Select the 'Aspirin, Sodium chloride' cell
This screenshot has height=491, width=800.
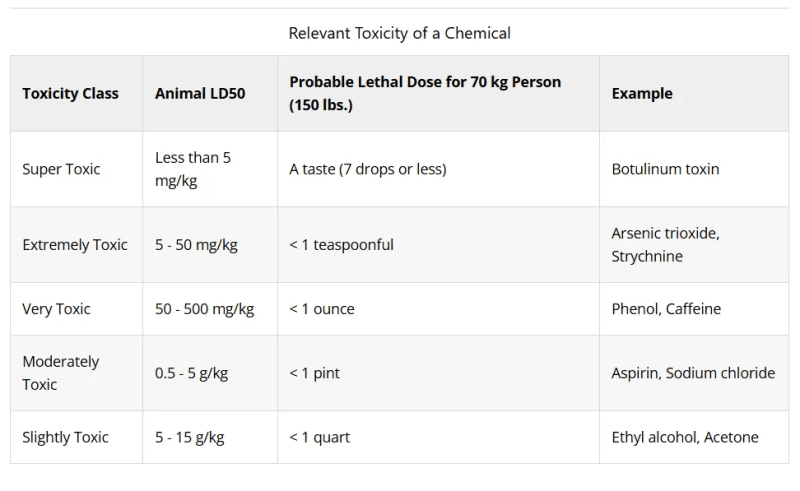click(x=693, y=373)
